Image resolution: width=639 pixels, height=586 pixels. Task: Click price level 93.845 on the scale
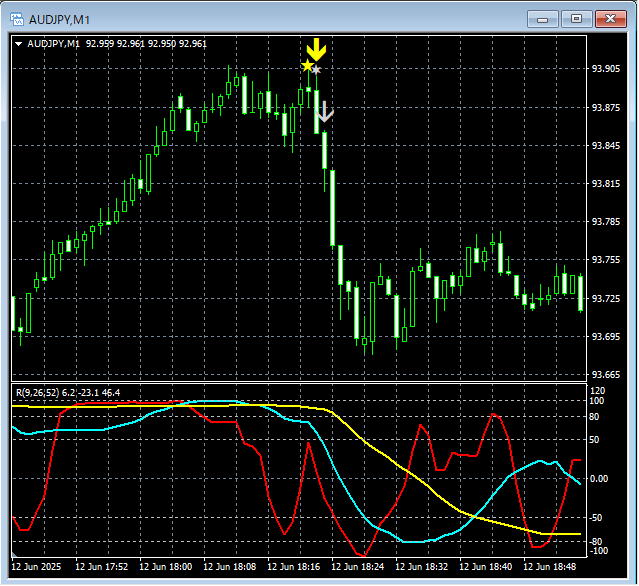(x=606, y=146)
